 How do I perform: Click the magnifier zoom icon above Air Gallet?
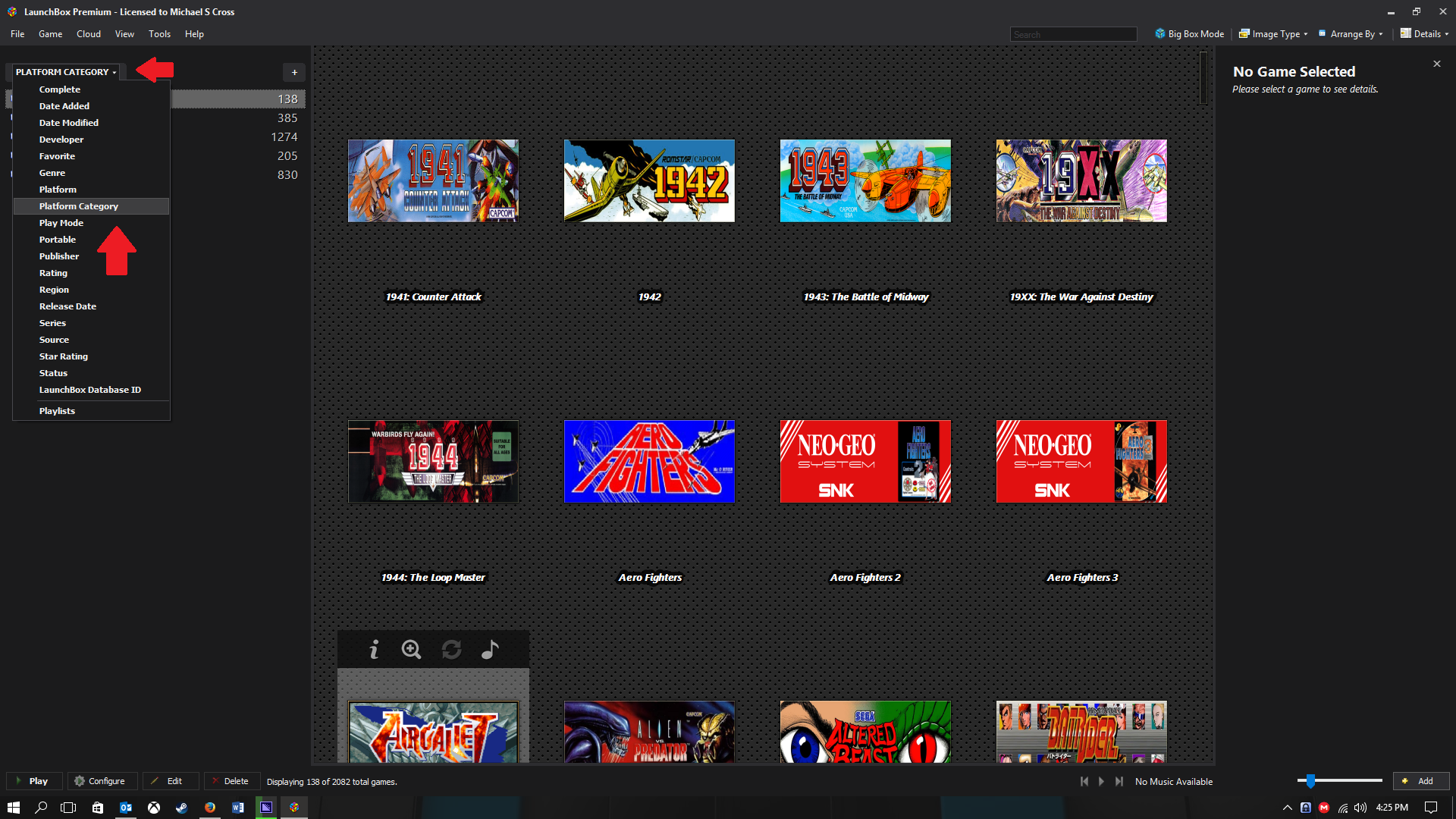coord(412,650)
